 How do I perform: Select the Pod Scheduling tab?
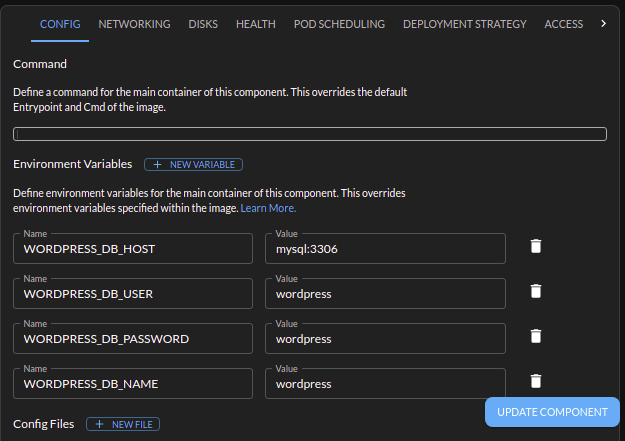[x=339, y=24]
